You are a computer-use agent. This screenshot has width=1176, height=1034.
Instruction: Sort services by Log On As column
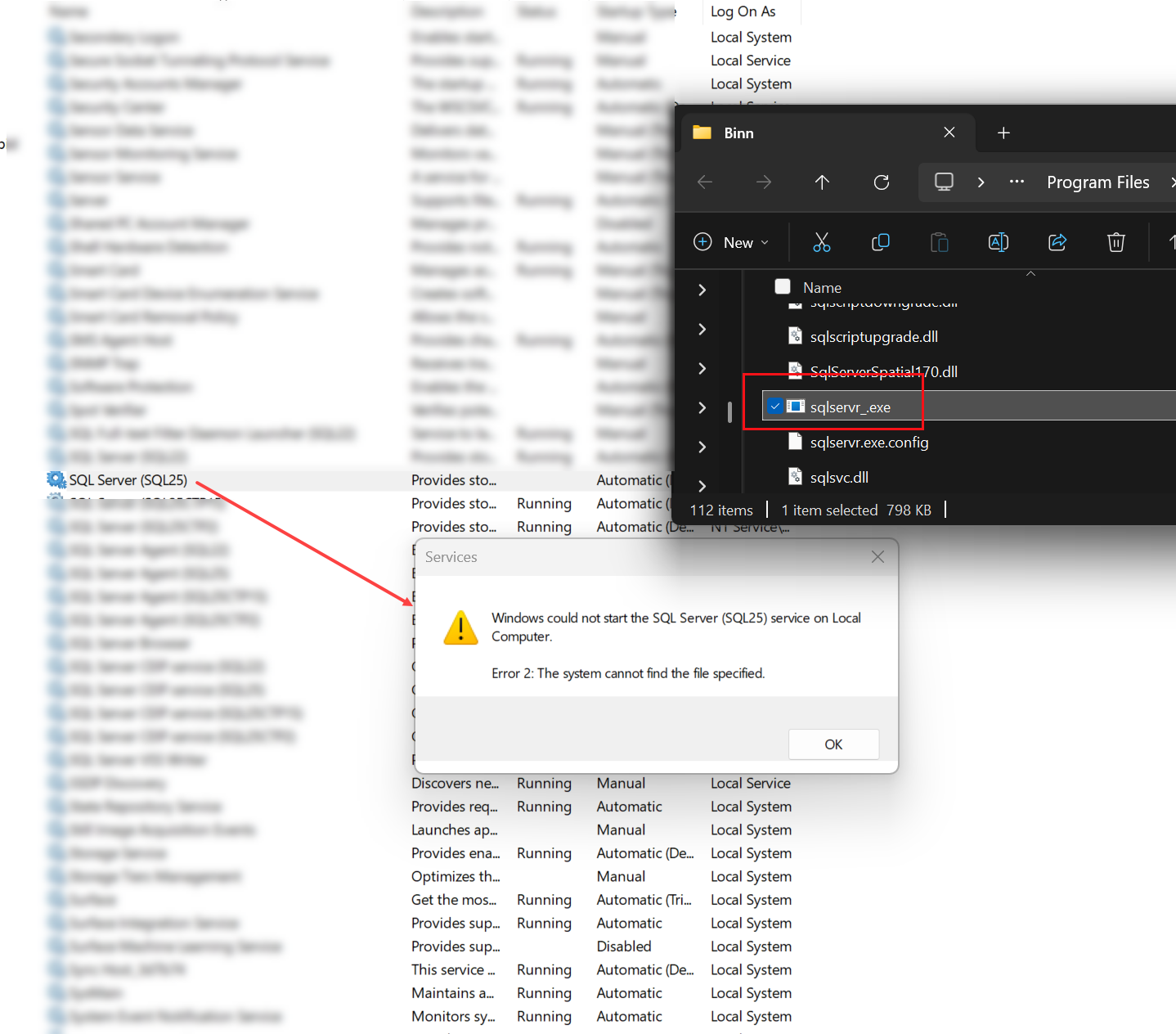743,11
